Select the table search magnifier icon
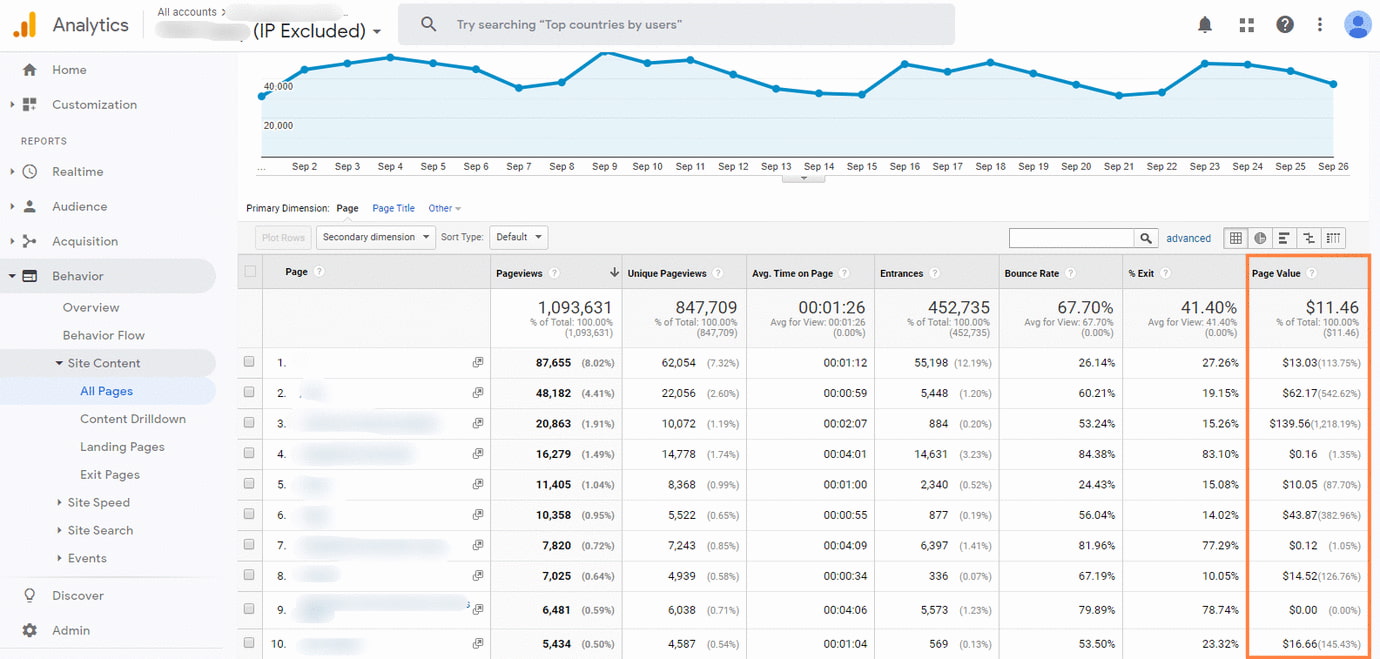Image resolution: width=1380 pixels, height=659 pixels. click(1146, 237)
